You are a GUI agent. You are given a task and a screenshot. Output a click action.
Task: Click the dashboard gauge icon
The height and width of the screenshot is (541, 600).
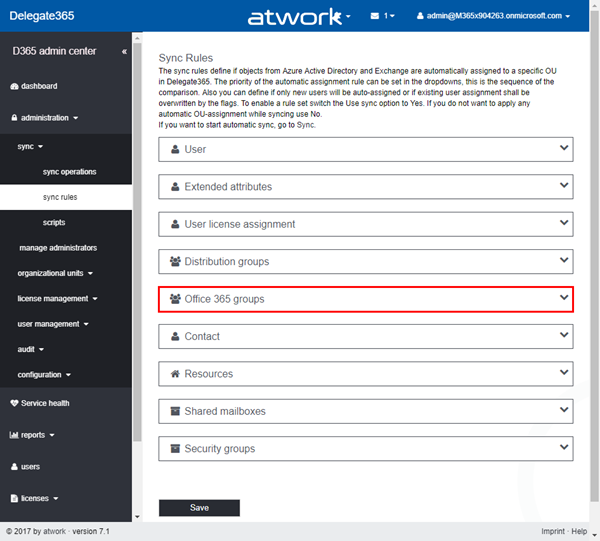(x=14, y=86)
